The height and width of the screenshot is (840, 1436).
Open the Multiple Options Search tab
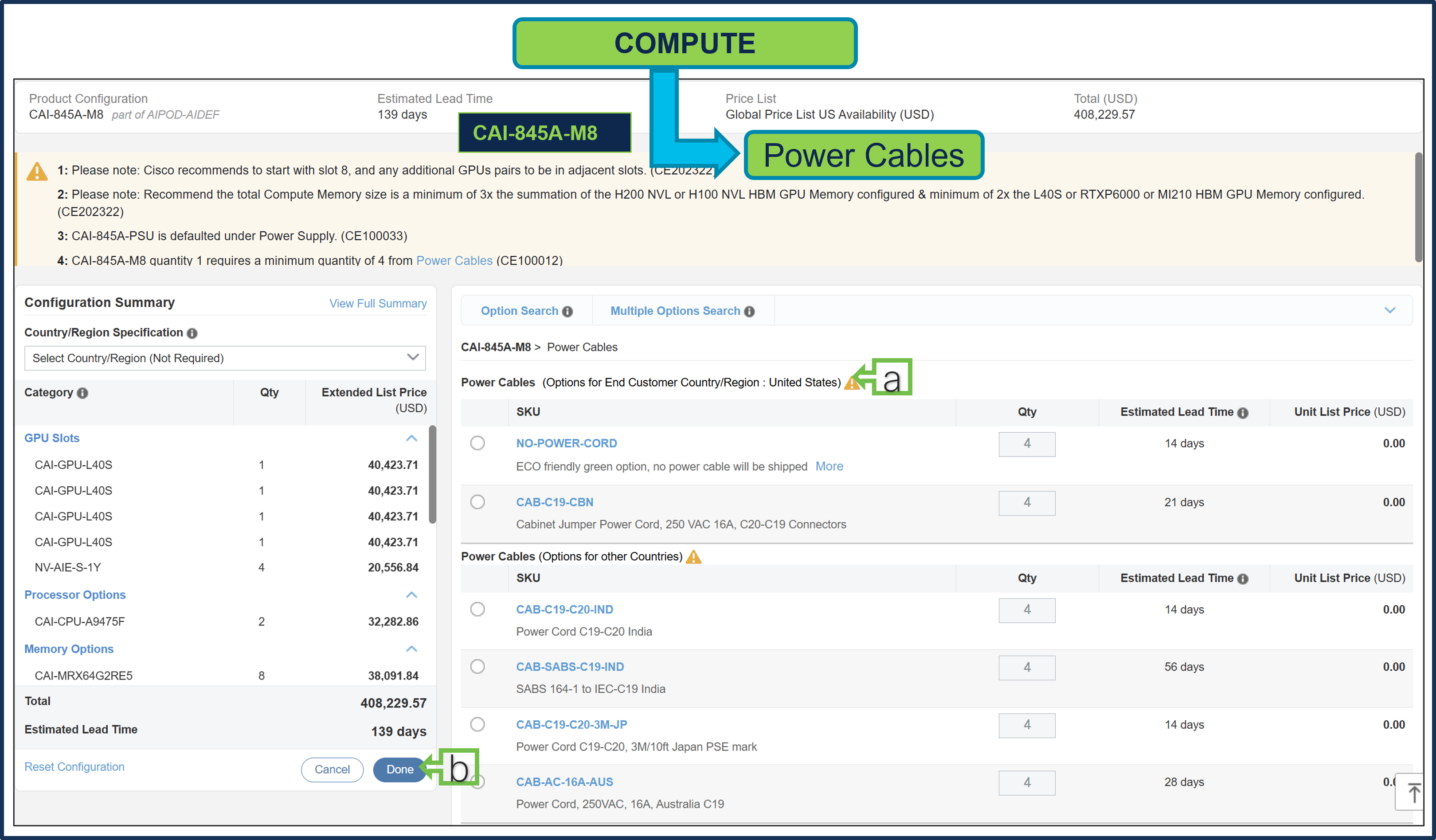tap(675, 311)
